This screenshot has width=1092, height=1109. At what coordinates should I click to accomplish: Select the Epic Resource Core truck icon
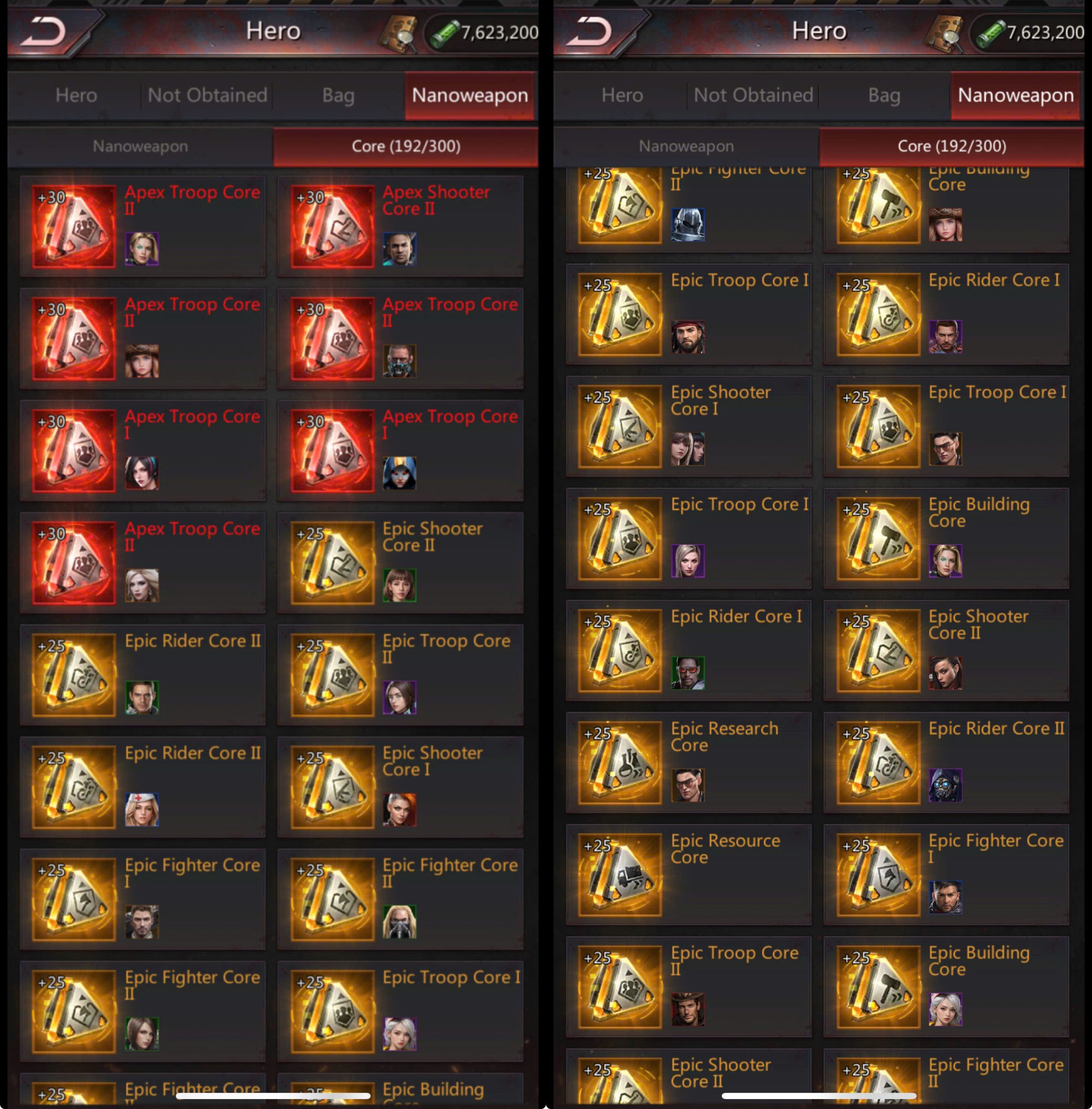pyautogui.click(x=620, y=875)
